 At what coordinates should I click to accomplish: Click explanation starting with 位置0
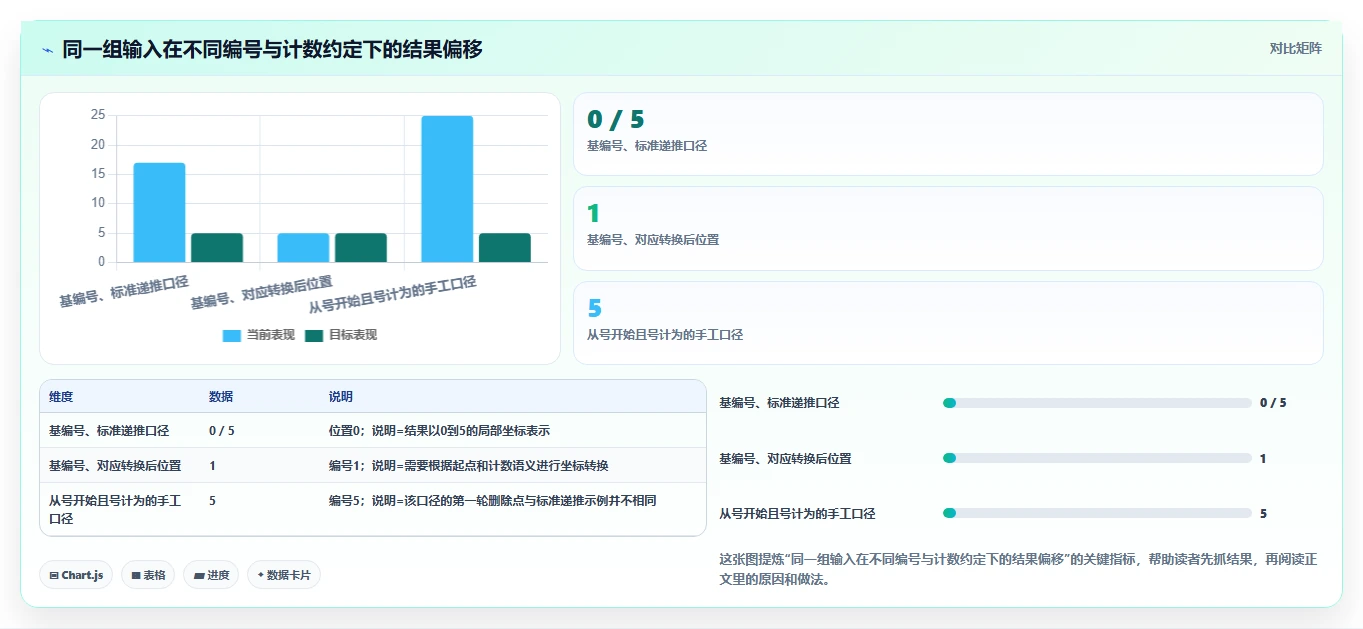click(x=439, y=431)
